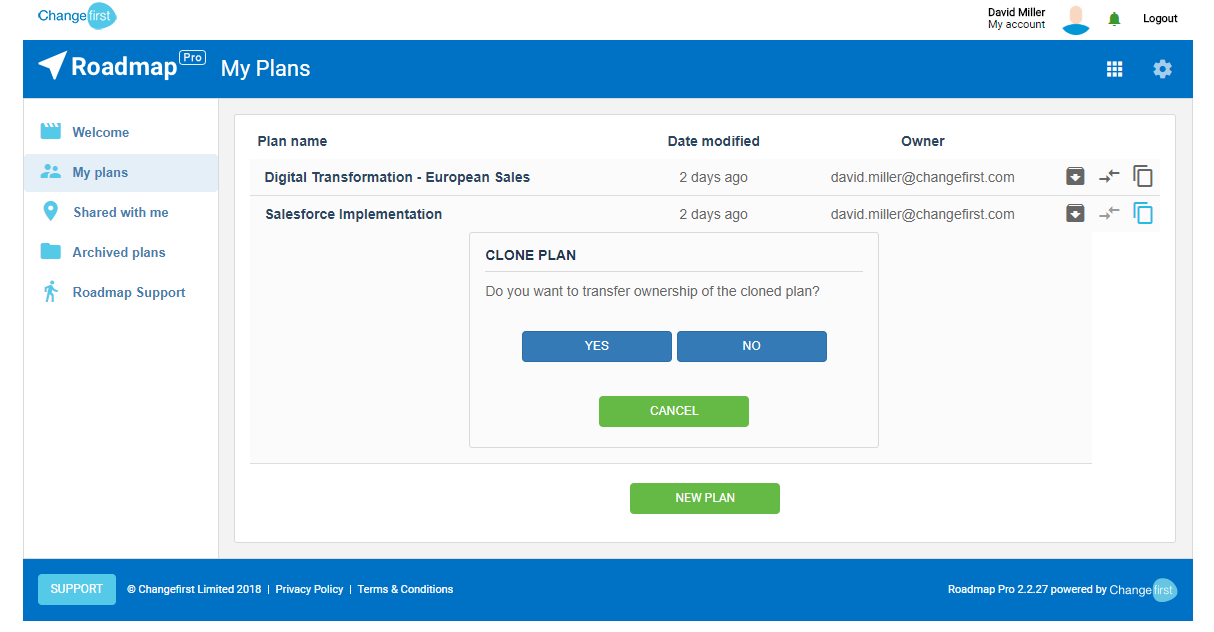Image resolution: width=1214 pixels, height=632 pixels.
Task: Open the Welcome sidebar item
Action: (100, 132)
